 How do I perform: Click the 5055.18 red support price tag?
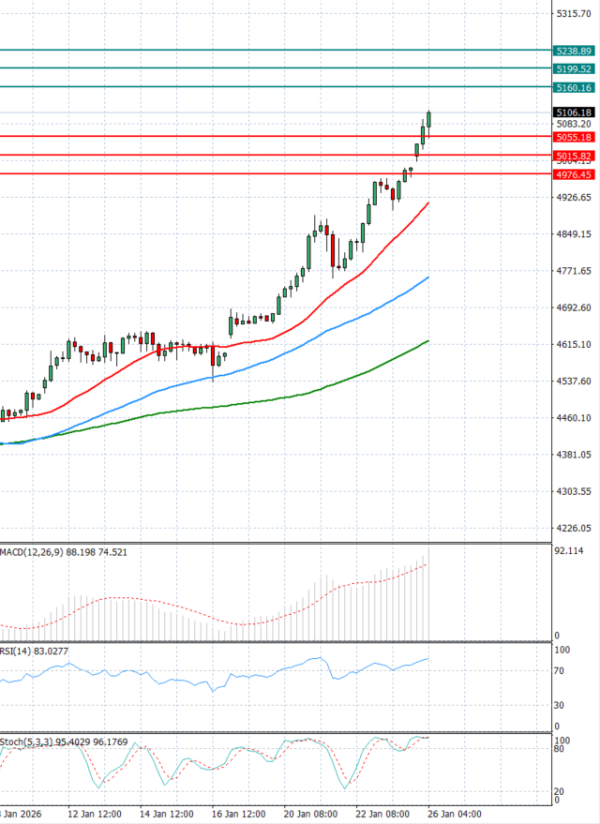573,136
